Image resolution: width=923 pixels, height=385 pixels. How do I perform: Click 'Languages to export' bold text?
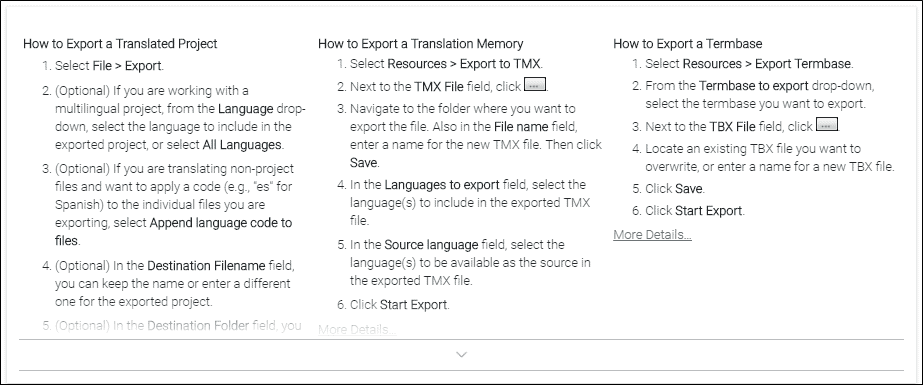442,185
